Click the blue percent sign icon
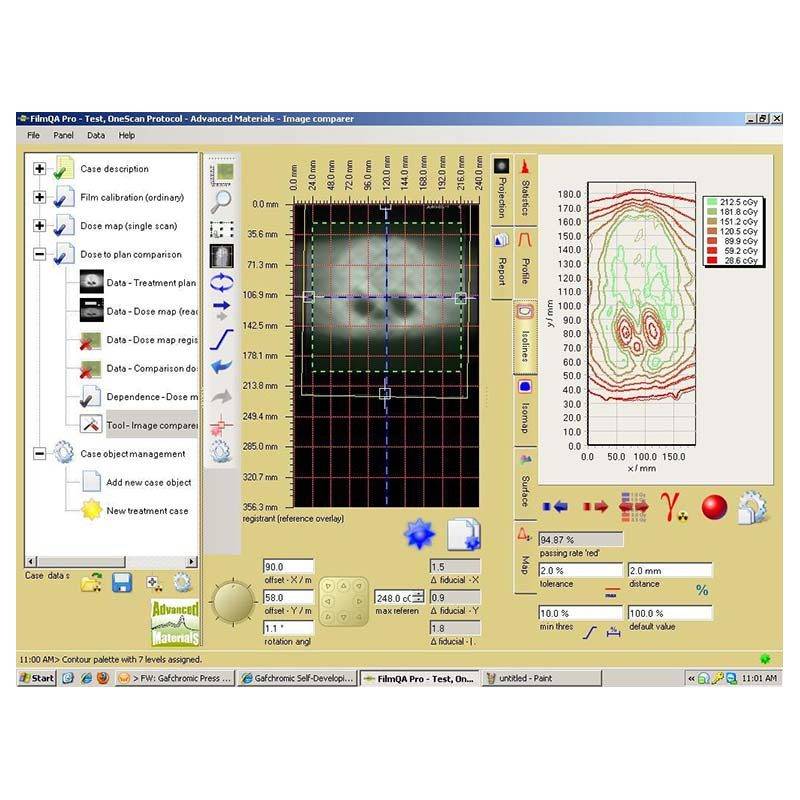 (702, 590)
